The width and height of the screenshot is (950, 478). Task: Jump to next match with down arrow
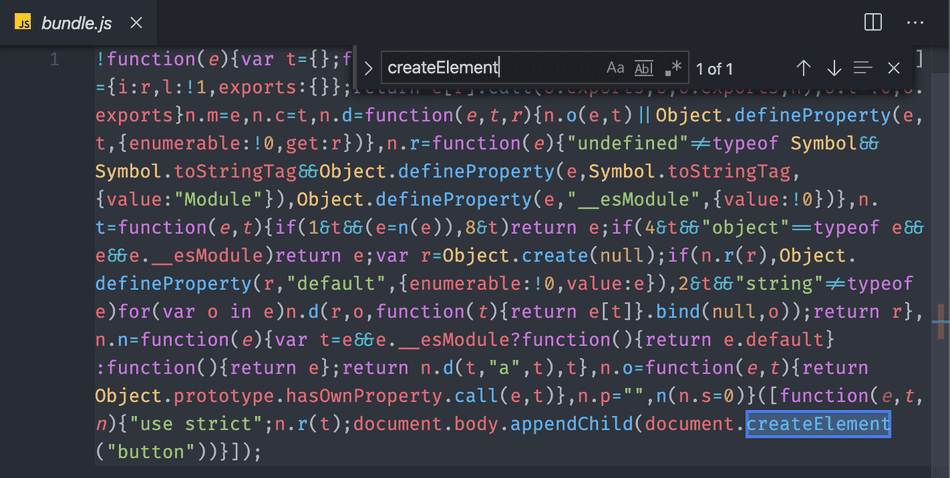point(833,68)
